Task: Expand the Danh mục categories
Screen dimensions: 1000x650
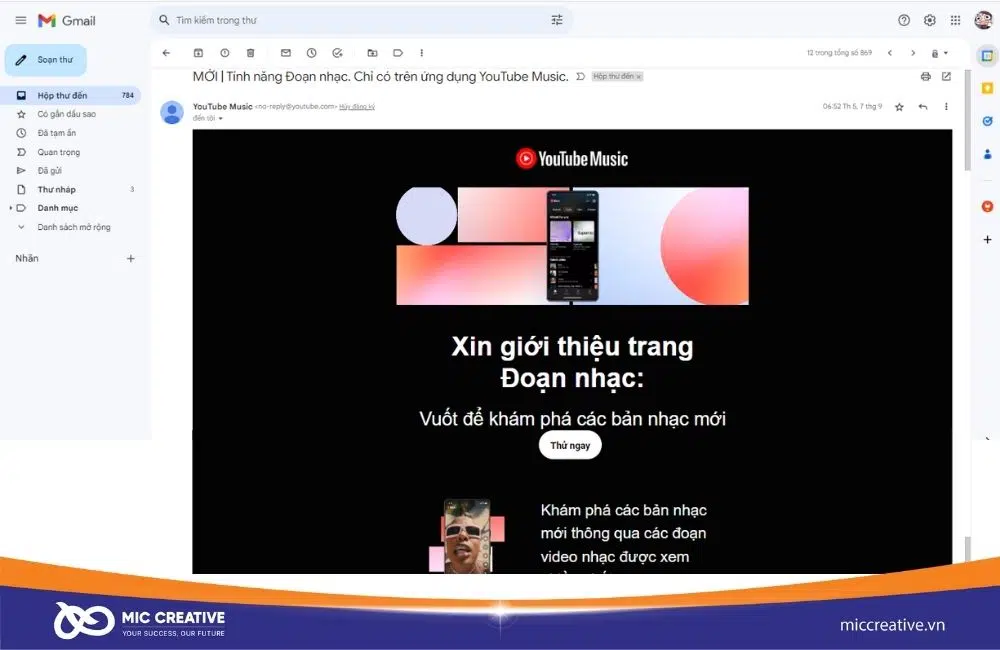Action: pos(11,208)
